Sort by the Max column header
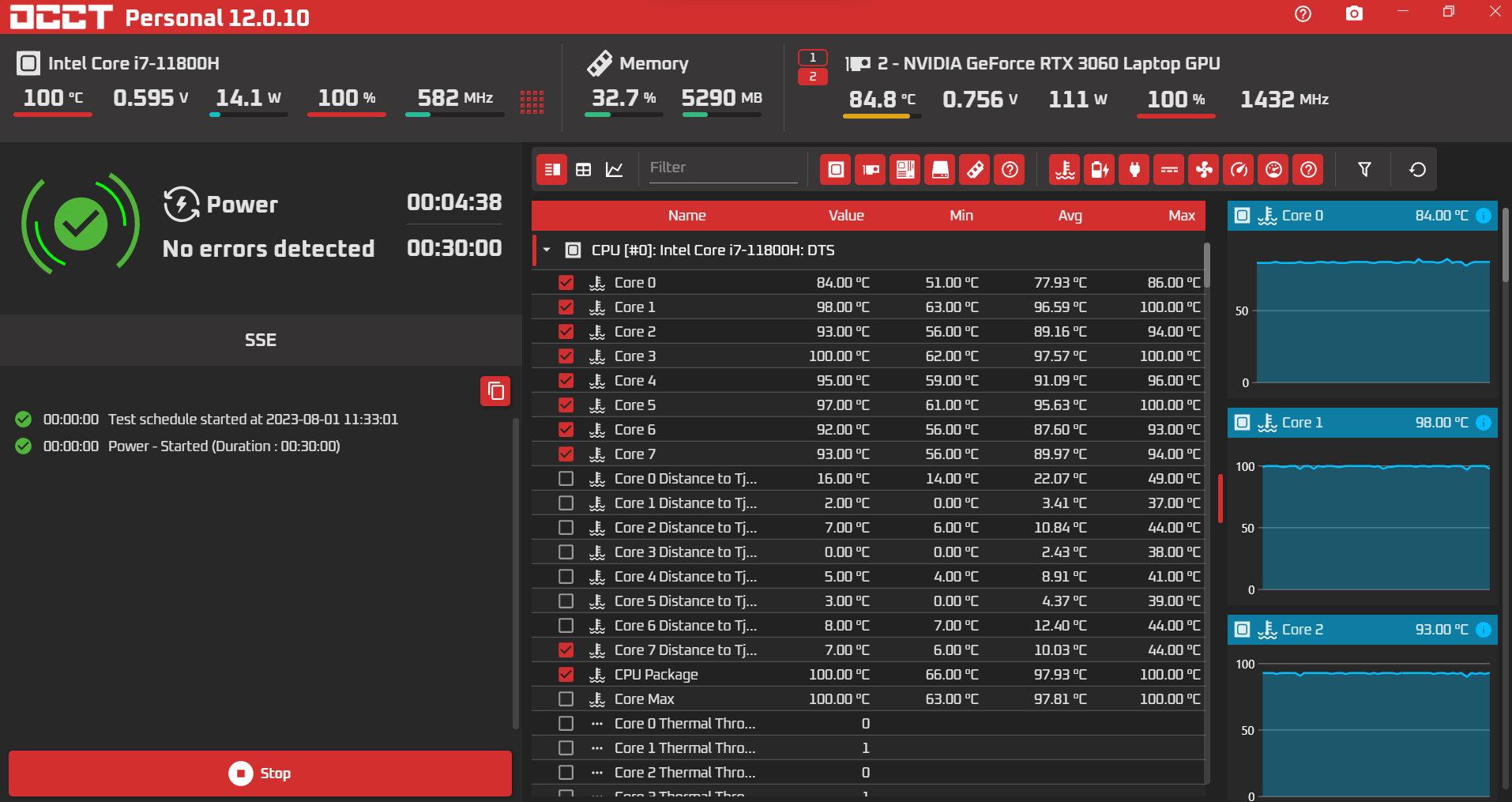The image size is (1512, 802). point(1182,216)
